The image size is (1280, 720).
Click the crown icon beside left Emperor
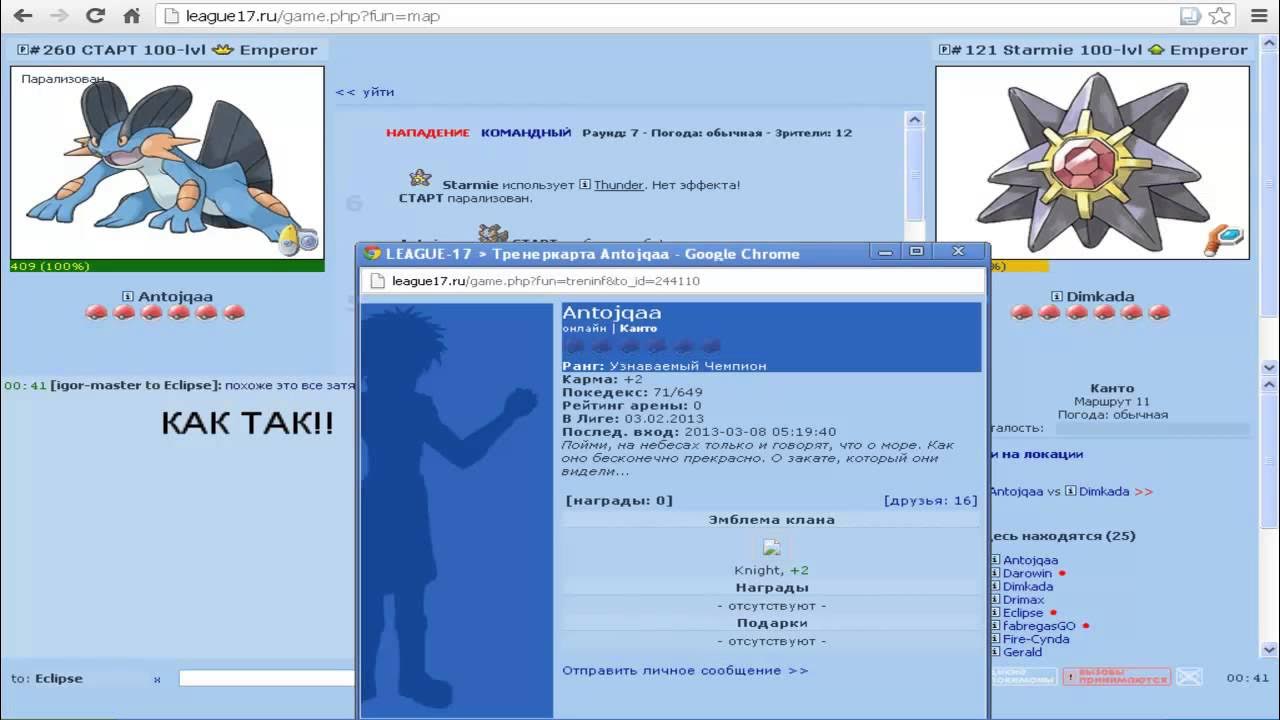click(224, 49)
